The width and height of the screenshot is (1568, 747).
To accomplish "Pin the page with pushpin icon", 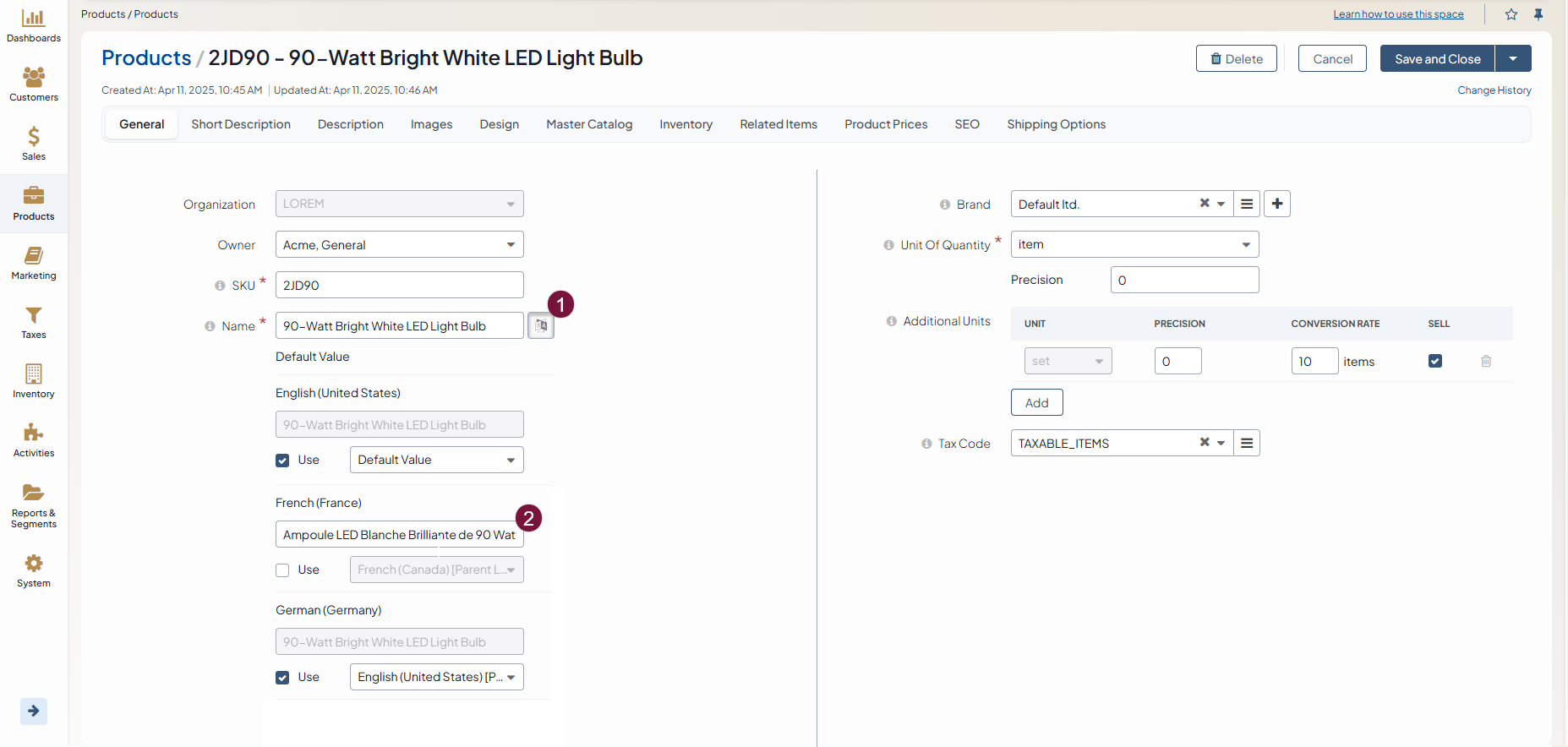I will 1538,14.
